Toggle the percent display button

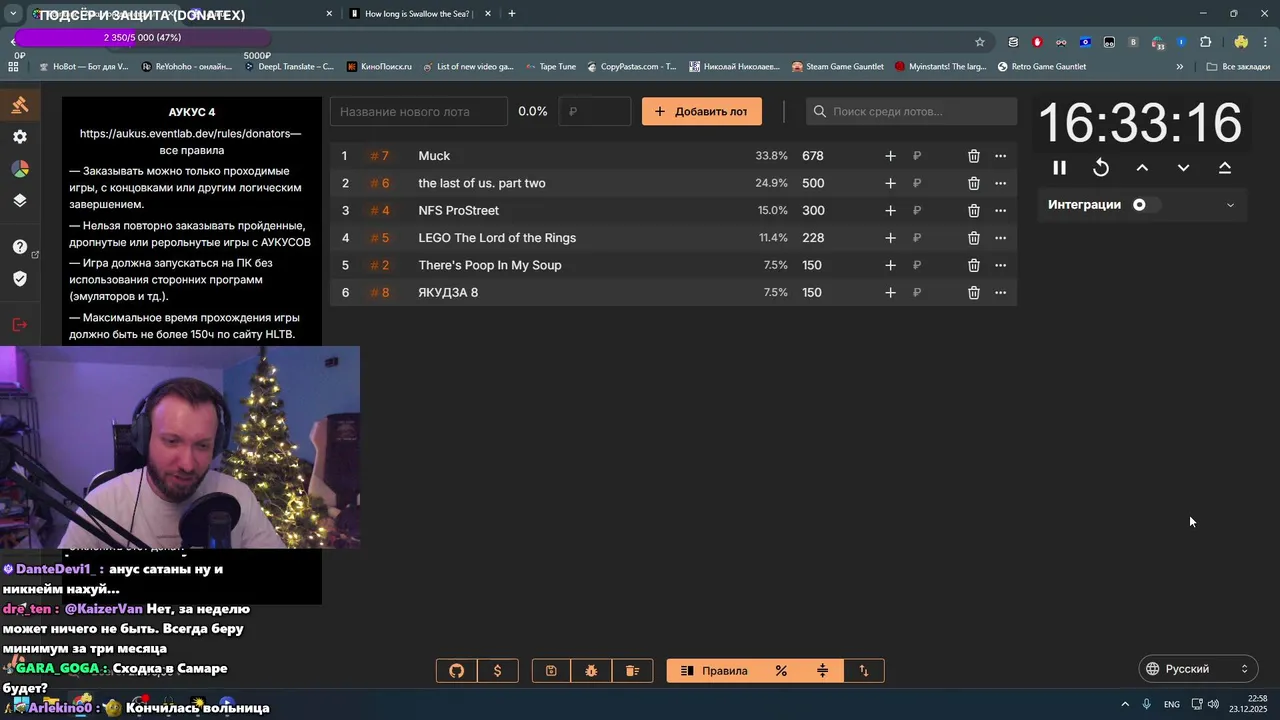click(x=782, y=671)
